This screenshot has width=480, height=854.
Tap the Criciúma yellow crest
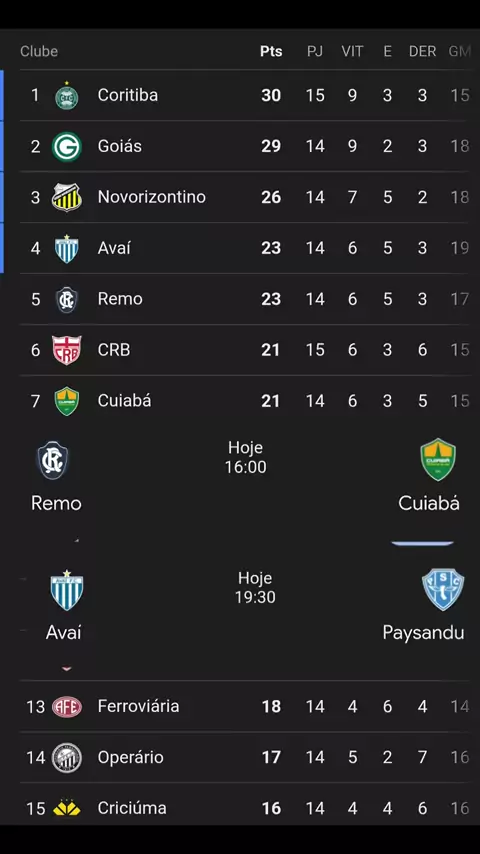pyautogui.click(x=66, y=808)
